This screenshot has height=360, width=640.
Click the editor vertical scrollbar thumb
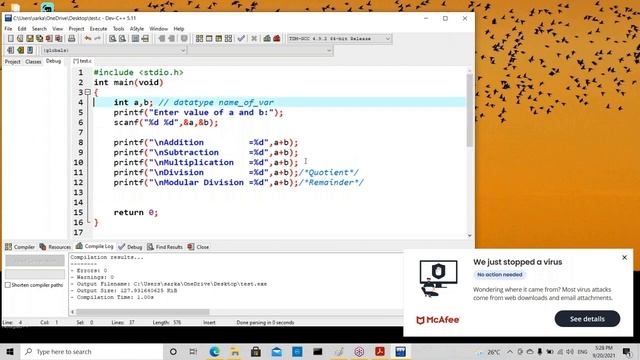coord(469,110)
